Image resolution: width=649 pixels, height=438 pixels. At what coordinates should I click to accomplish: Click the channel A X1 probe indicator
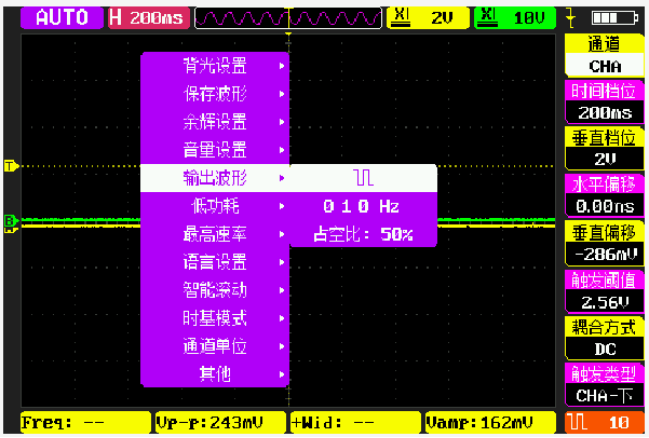pyautogui.click(x=428, y=18)
